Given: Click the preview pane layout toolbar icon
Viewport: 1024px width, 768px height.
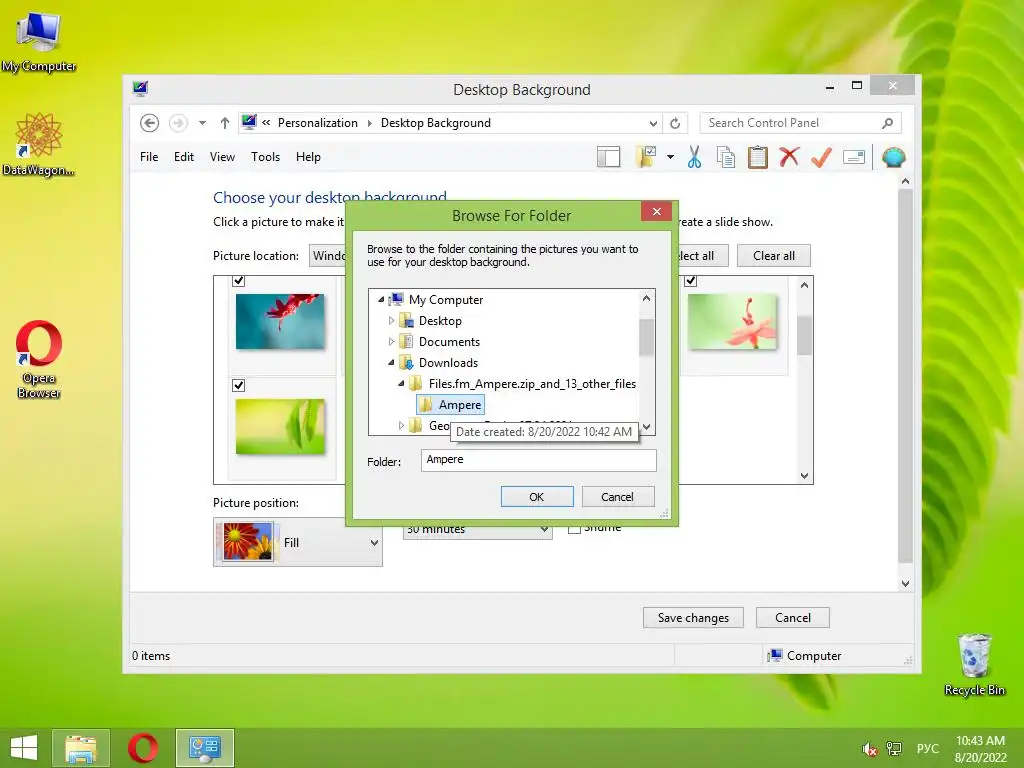Looking at the screenshot, I should pos(608,157).
